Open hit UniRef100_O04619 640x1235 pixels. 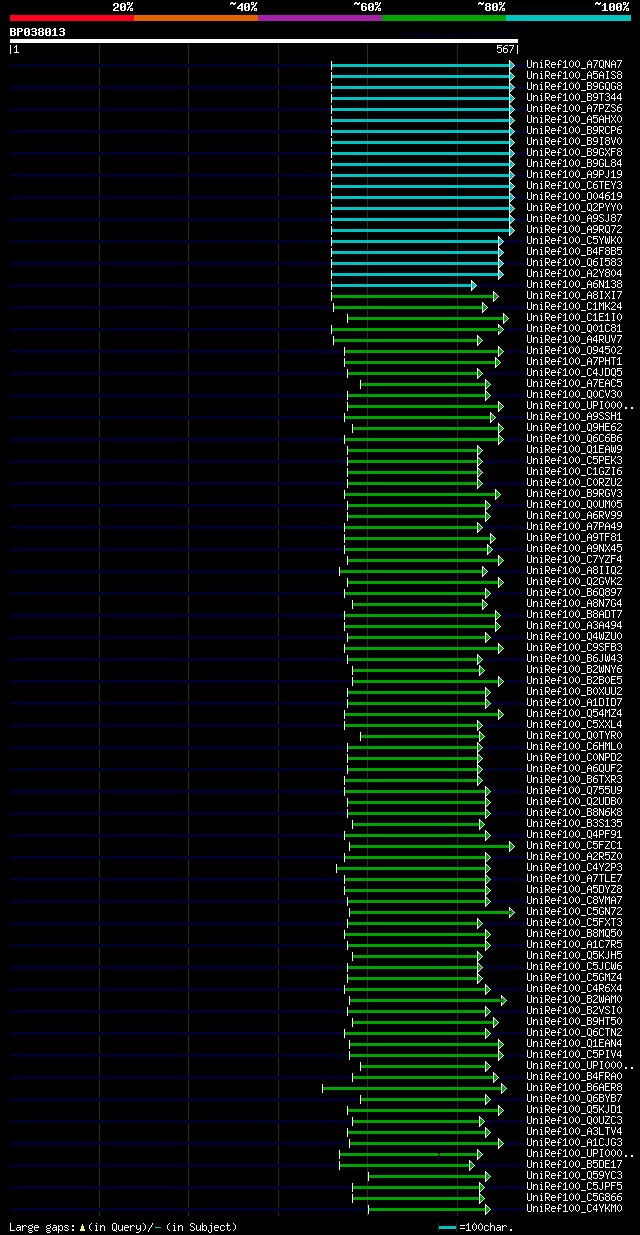coord(574,196)
